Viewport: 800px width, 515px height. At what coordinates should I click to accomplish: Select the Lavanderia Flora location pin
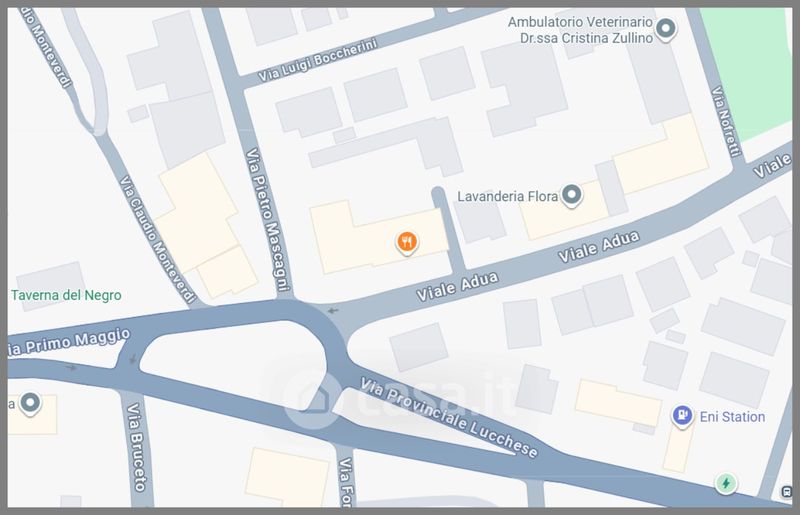pyautogui.click(x=571, y=195)
